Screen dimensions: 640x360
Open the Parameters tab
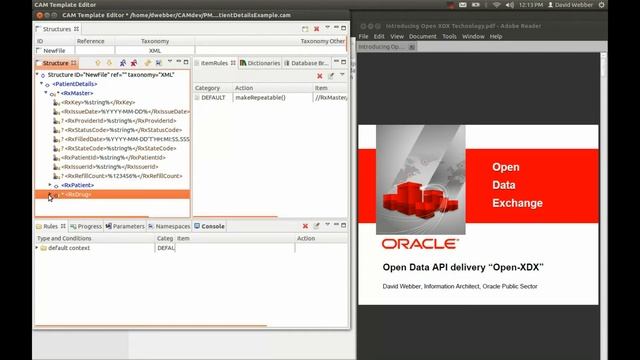(x=125, y=226)
